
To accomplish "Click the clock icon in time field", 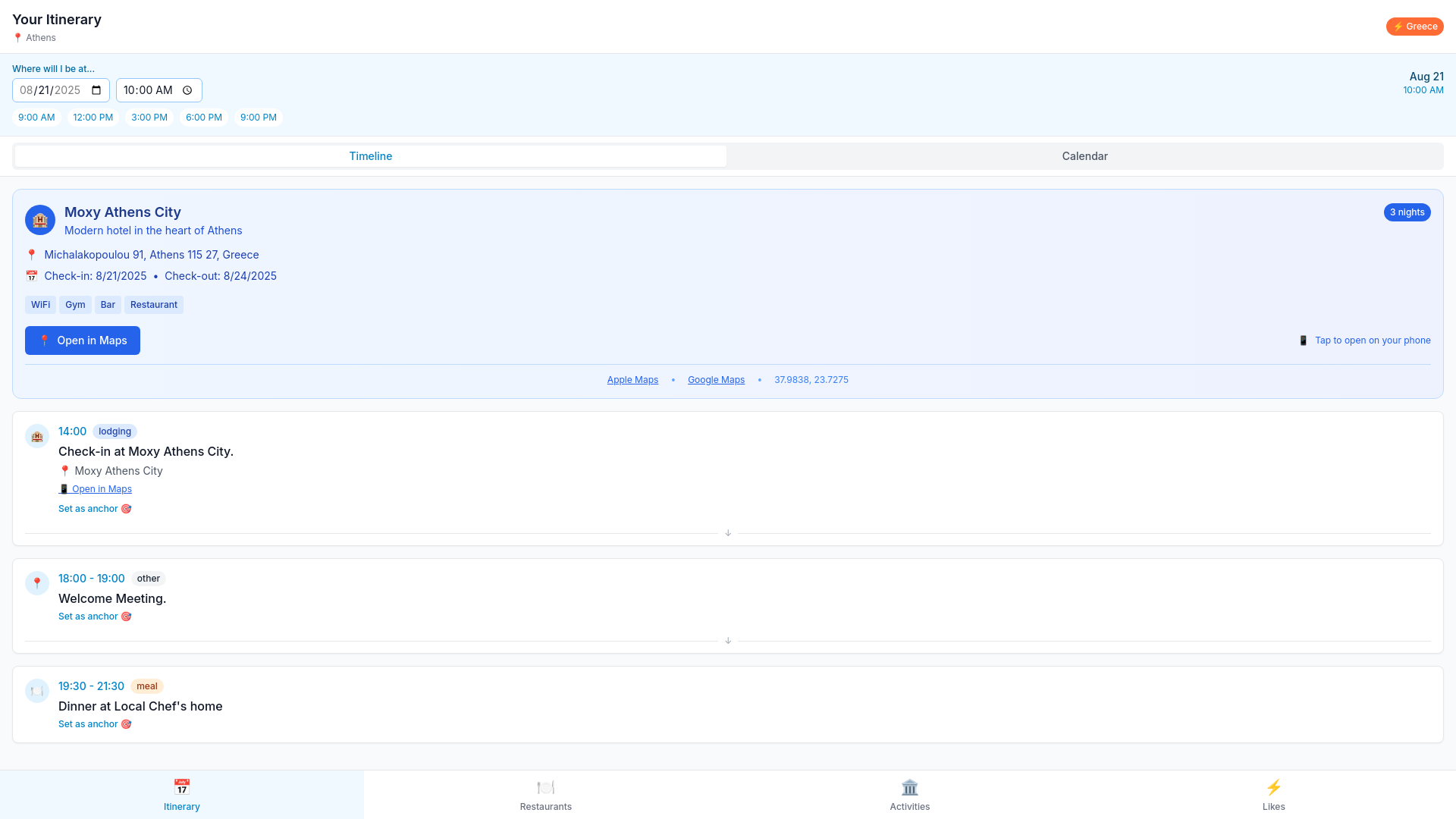I will point(187,90).
